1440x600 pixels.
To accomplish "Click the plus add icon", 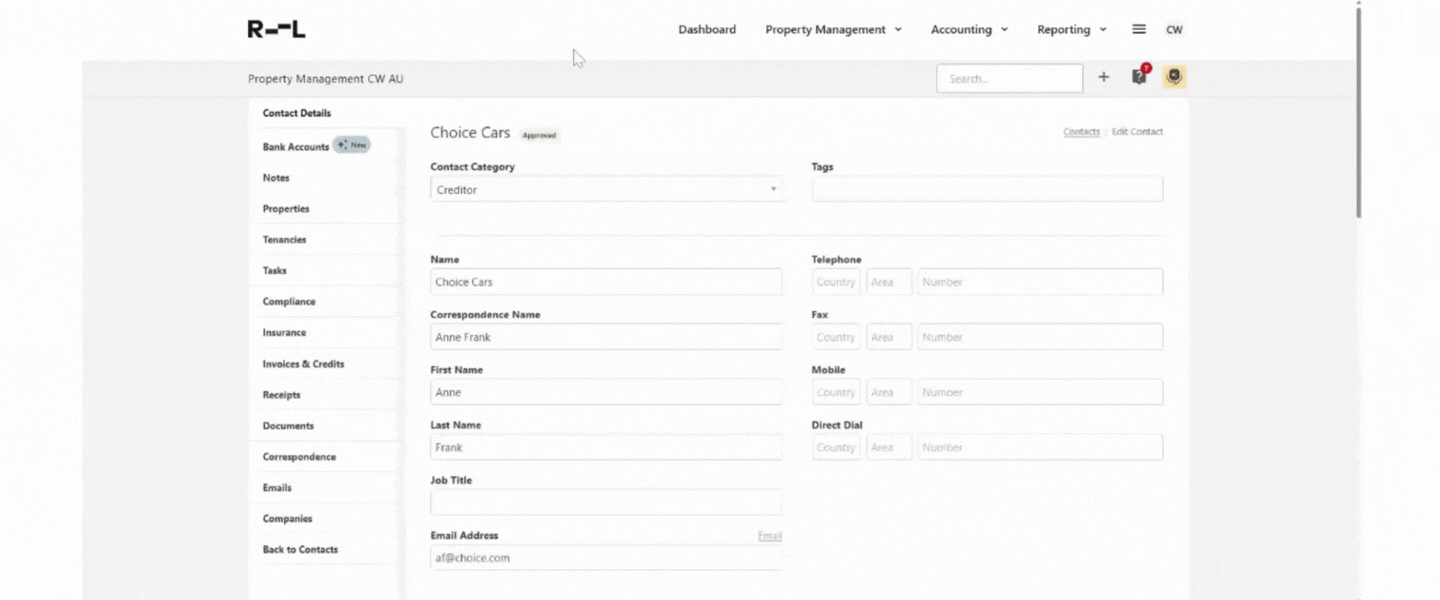I will pyautogui.click(x=1103, y=77).
